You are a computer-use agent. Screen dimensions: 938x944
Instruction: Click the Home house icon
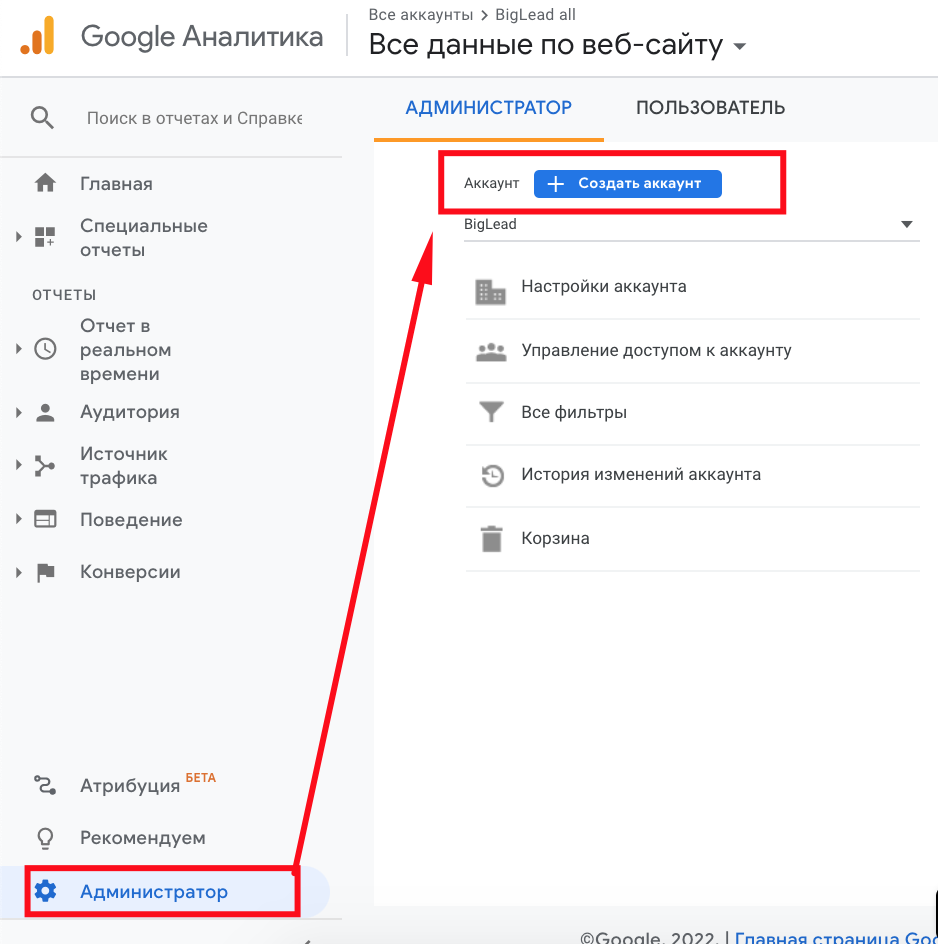click(x=45, y=184)
